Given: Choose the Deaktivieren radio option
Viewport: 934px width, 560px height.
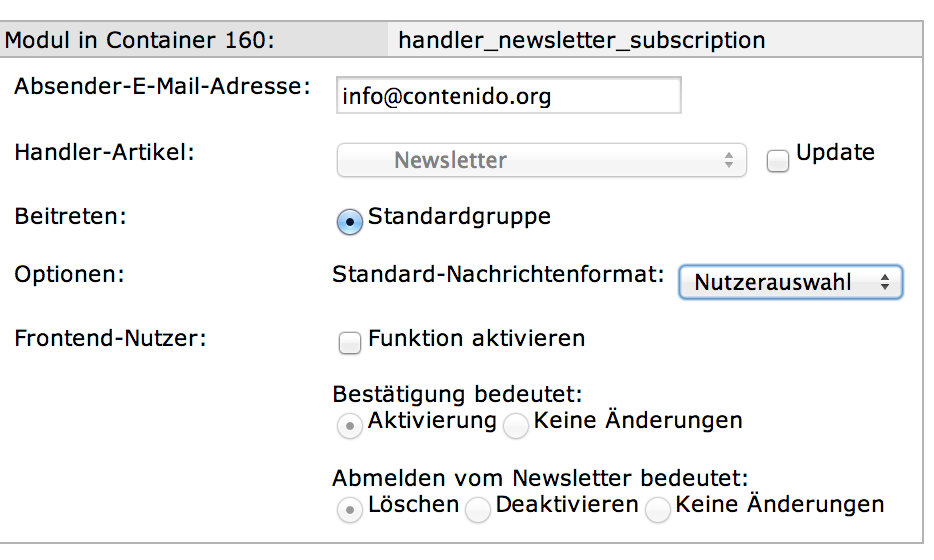Looking at the screenshot, I should (x=478, y=510).
